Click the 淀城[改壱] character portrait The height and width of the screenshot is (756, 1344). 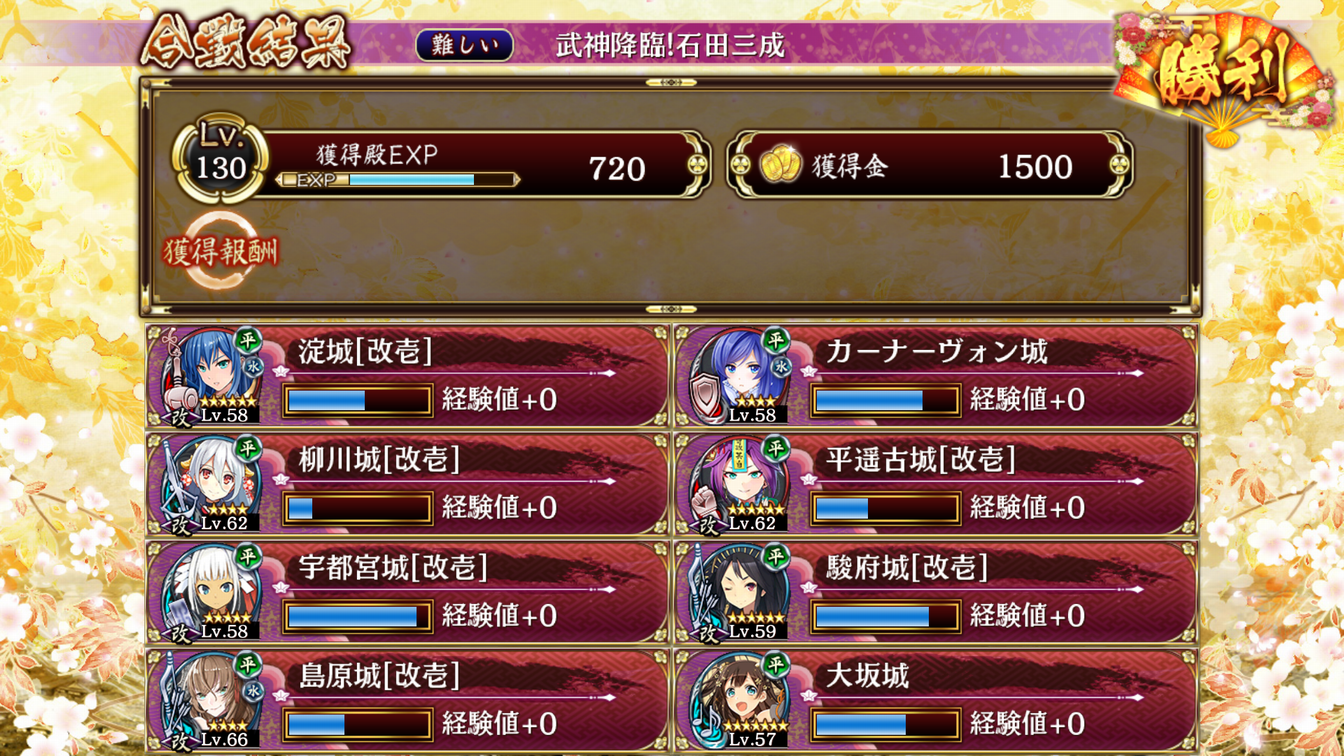[210, 376]
